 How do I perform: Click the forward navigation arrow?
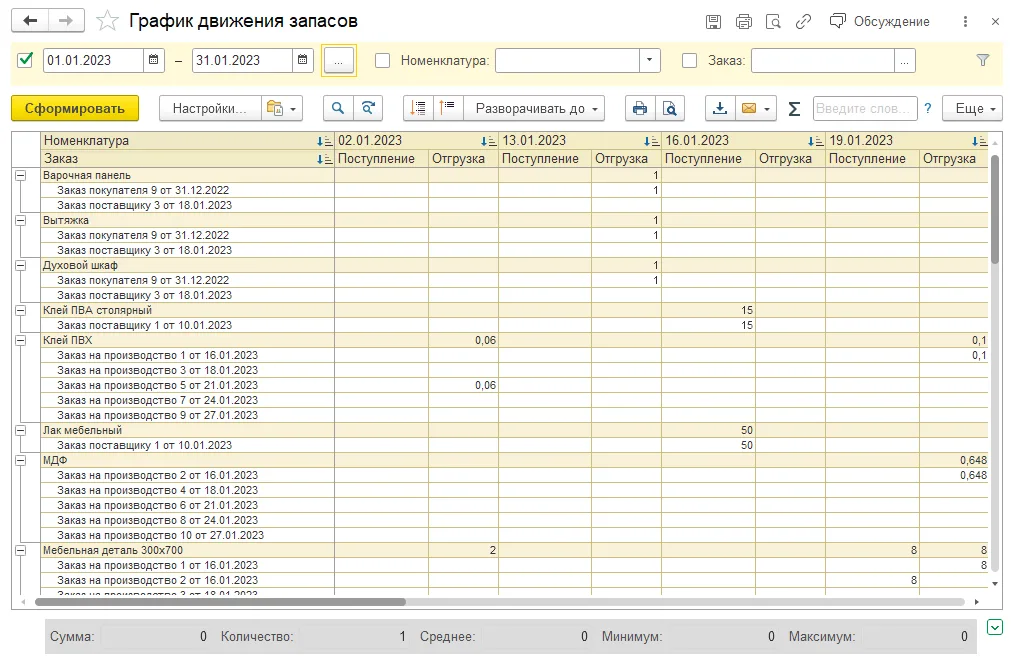[x=66, y=21]
